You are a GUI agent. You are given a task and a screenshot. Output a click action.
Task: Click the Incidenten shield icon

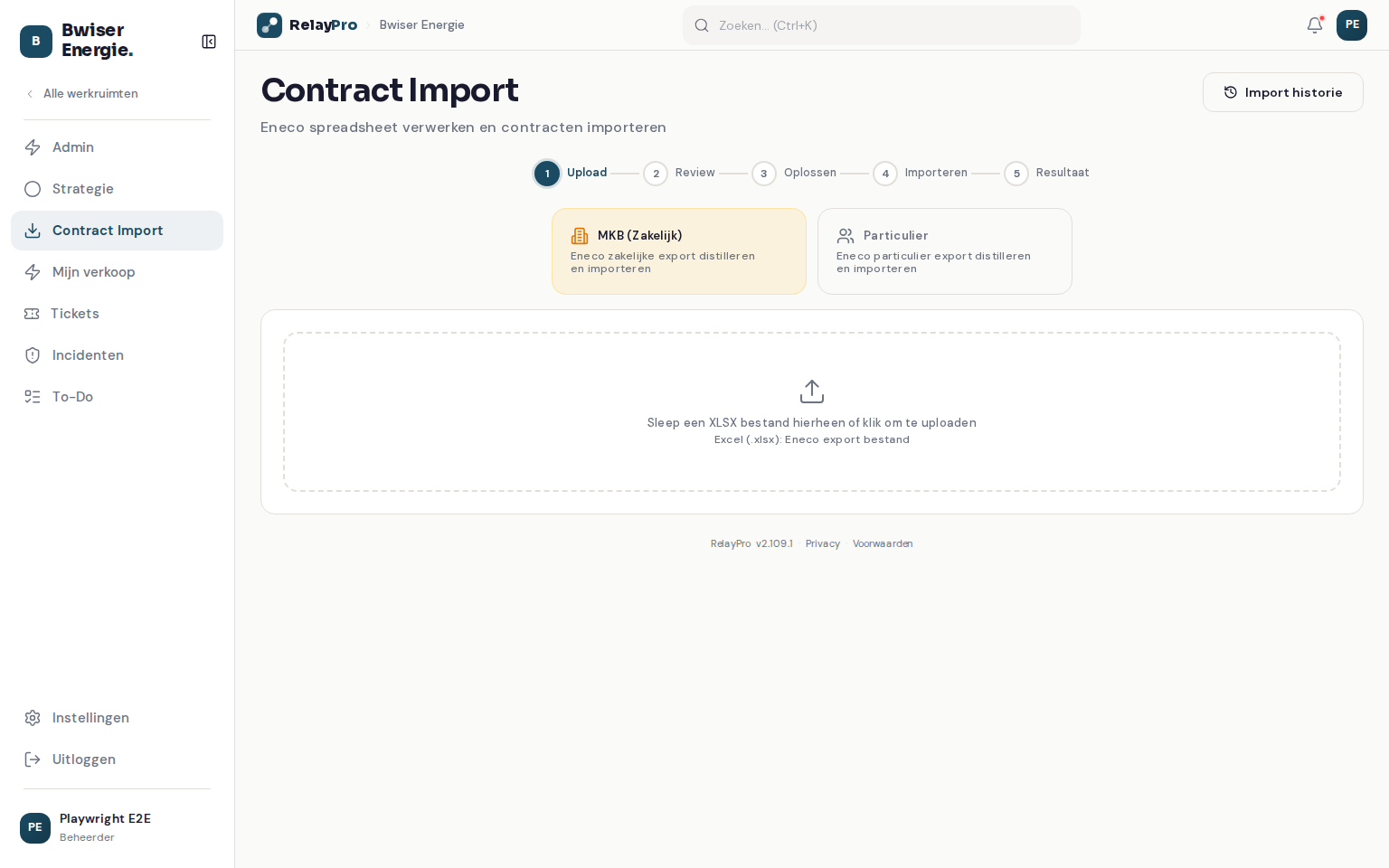coord(33,355)
